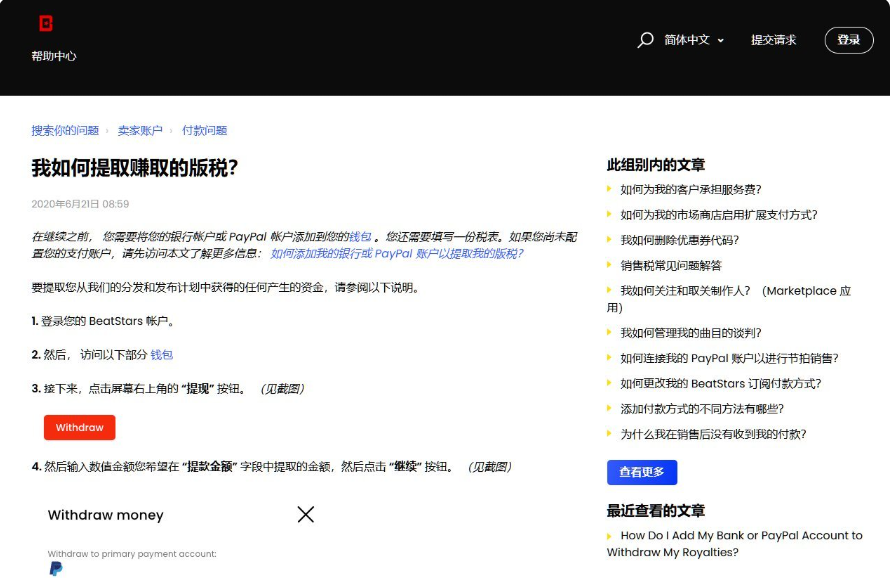Click the 钱包 link in step 2
The width and height of the screenshot is (895, 578).
(x=162, y=355)
